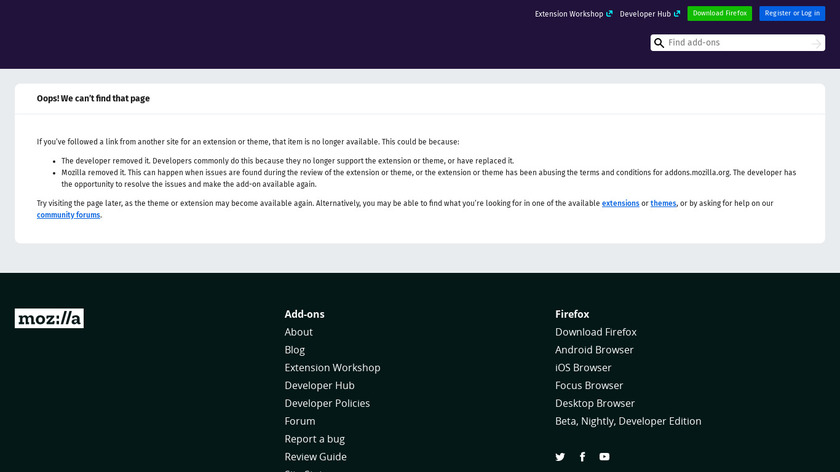840x472 pixels.
Task: Go to the Blog footer link
Action: pyautogui.click(x=294, y=350)
